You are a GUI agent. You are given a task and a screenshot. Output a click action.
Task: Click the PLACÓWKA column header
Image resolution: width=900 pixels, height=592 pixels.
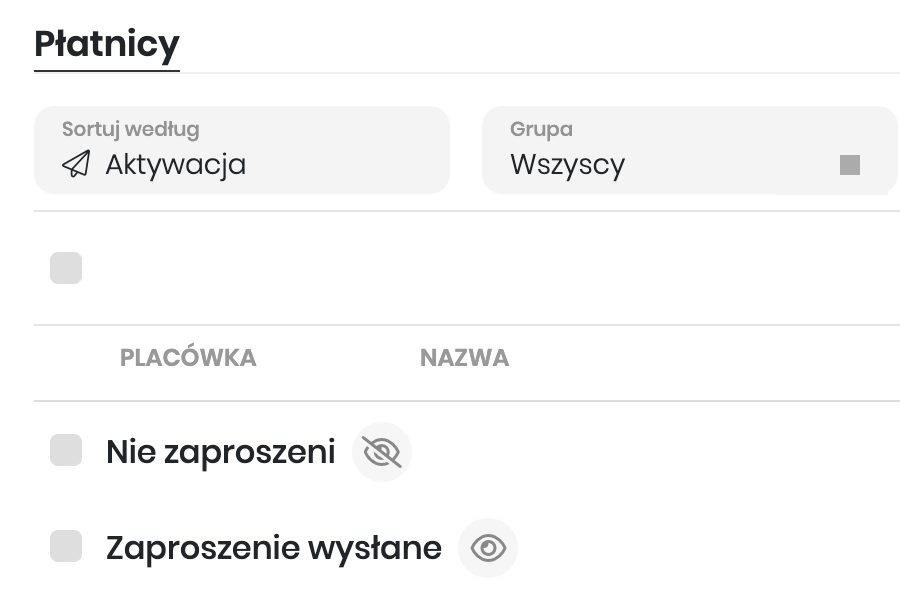pyautogui.click(x=188, y=358)
